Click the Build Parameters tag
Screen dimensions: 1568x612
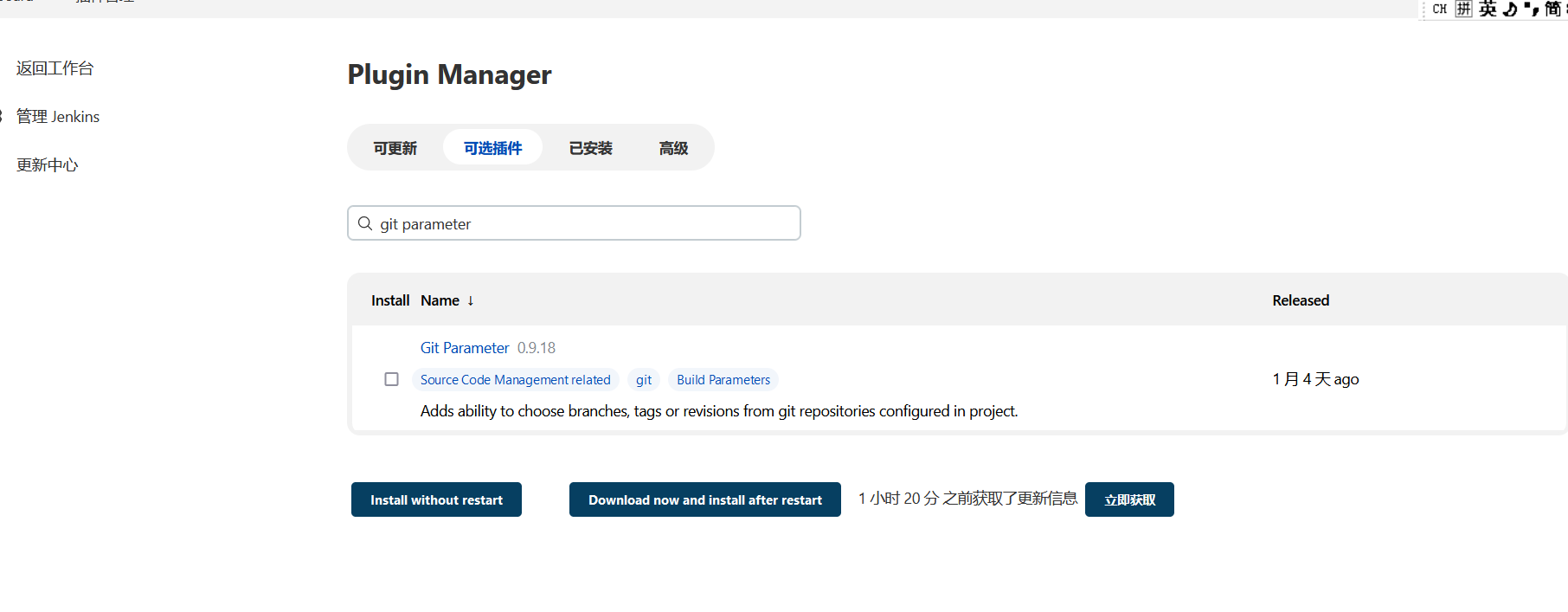(x=723, y=380)
